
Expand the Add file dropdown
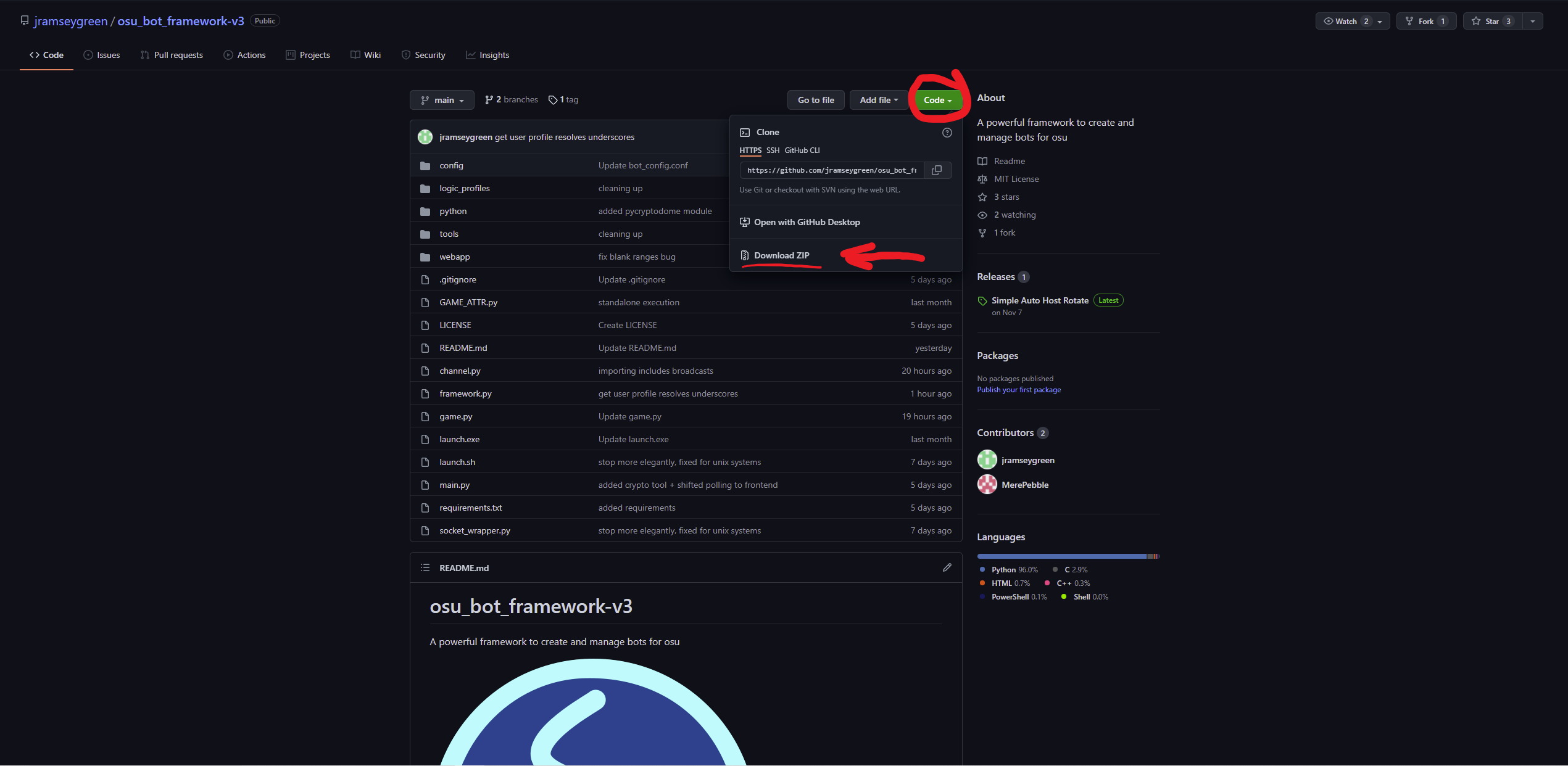[878, 100]
